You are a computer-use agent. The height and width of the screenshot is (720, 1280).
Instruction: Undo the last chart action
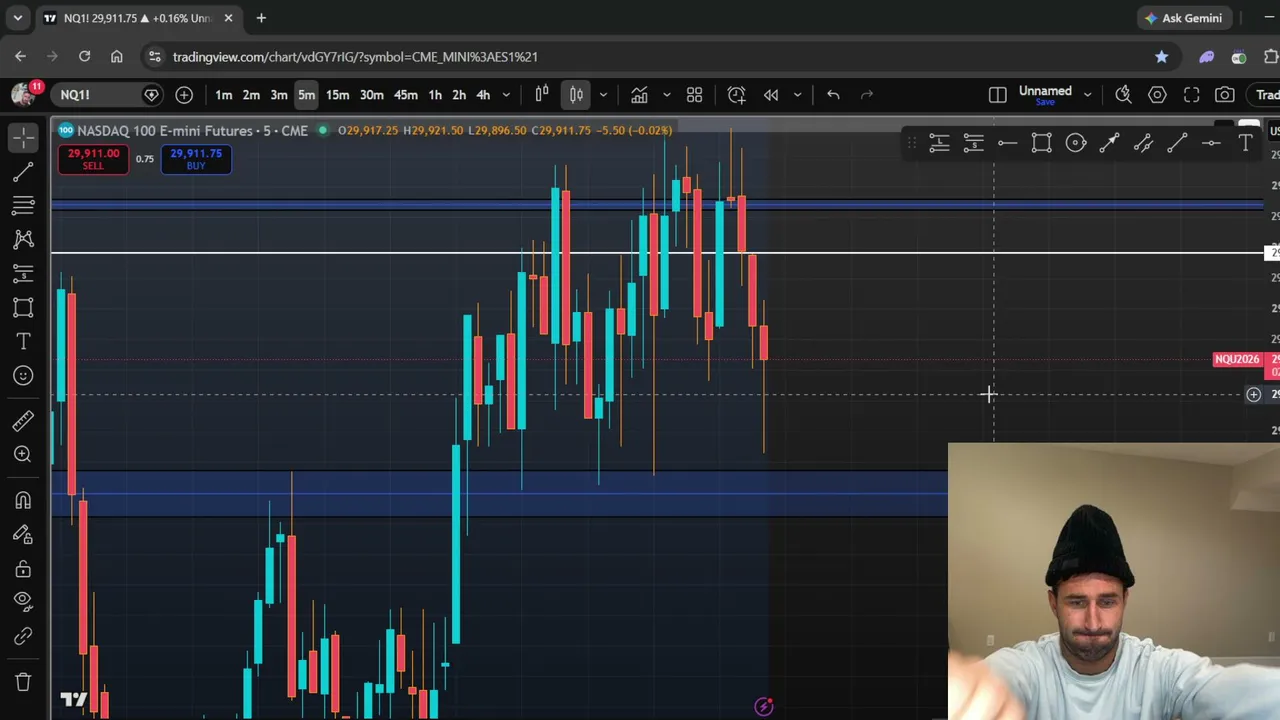click(x=833, y=95)
